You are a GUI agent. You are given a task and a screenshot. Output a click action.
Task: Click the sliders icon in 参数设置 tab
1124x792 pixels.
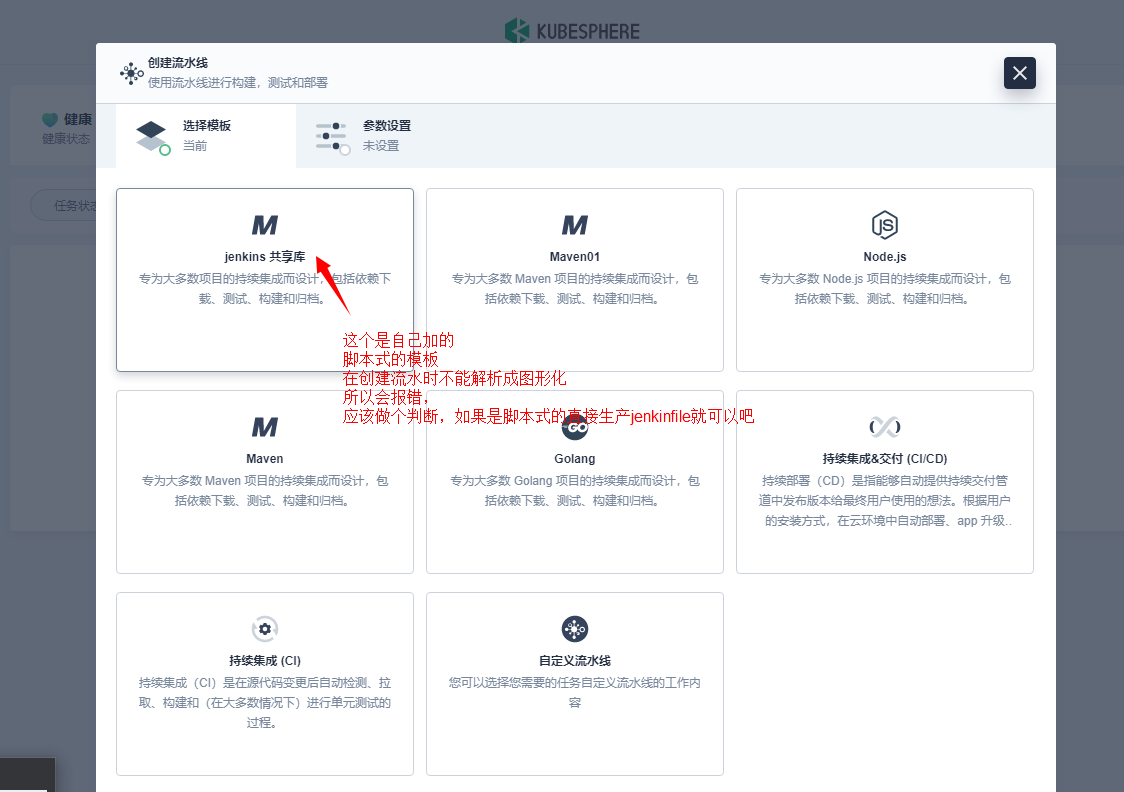[333, 138]
